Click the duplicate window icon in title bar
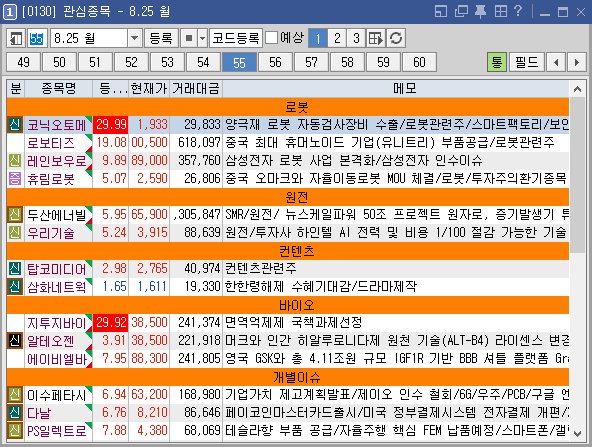 tap(461, 11)
